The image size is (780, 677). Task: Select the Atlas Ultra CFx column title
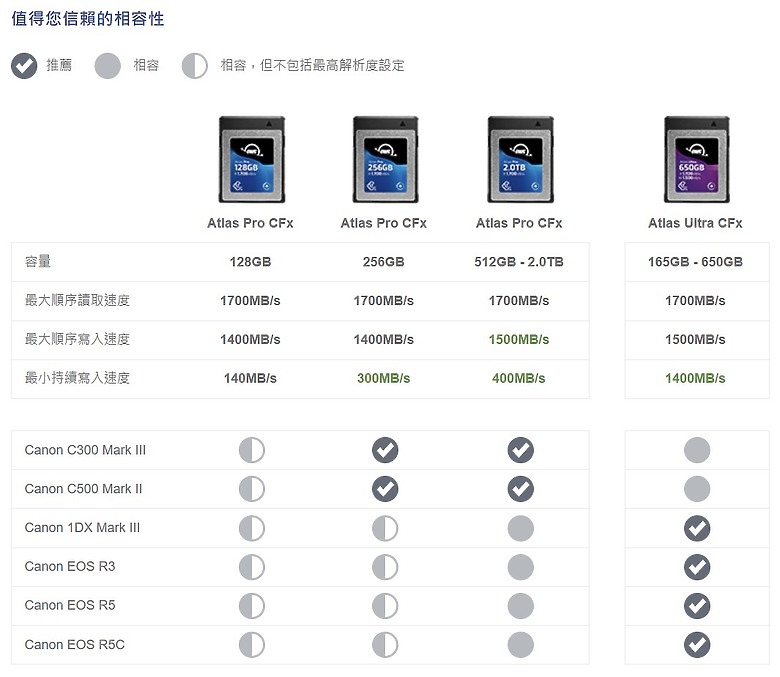coord(695,223)
